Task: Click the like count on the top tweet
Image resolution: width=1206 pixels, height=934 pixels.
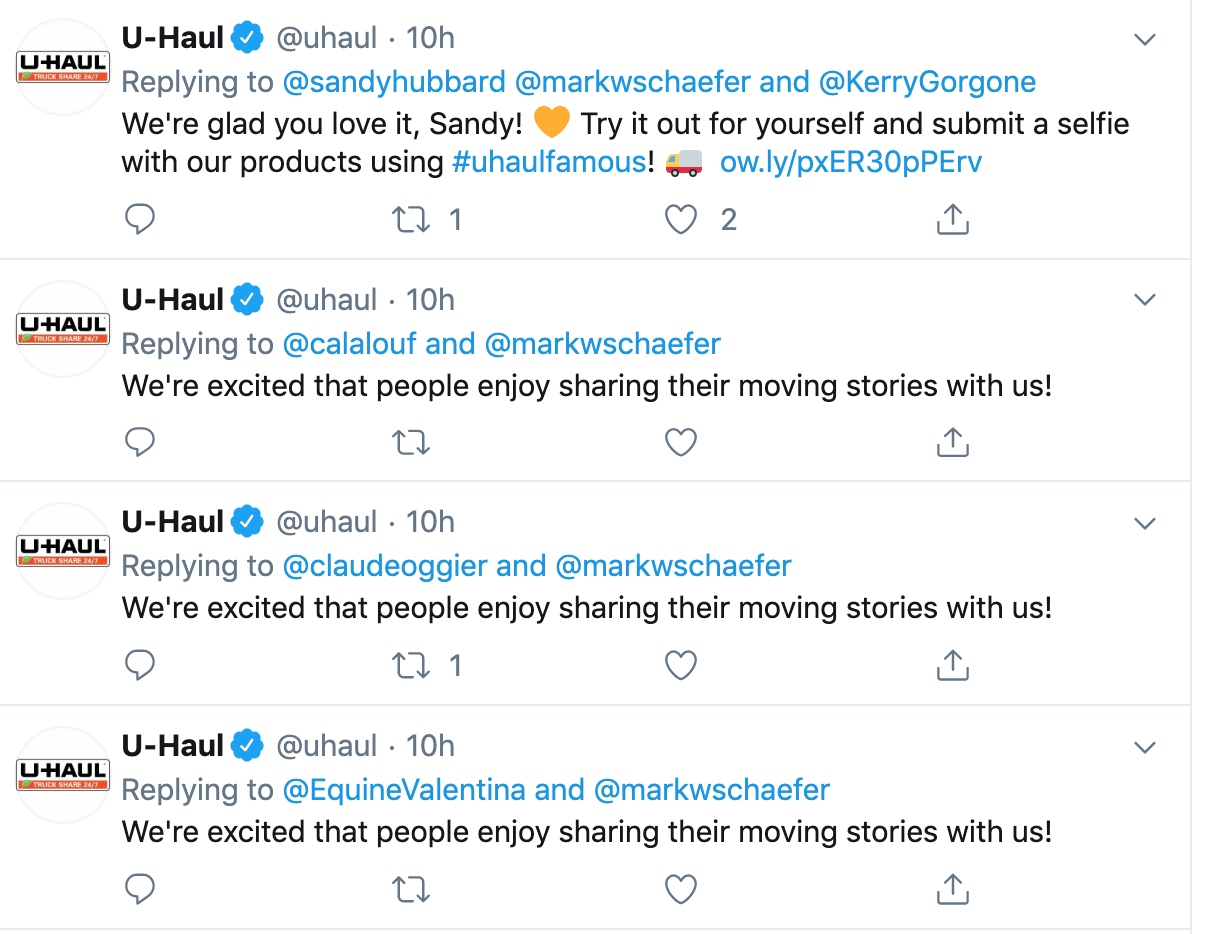Action: coord(729,219)
